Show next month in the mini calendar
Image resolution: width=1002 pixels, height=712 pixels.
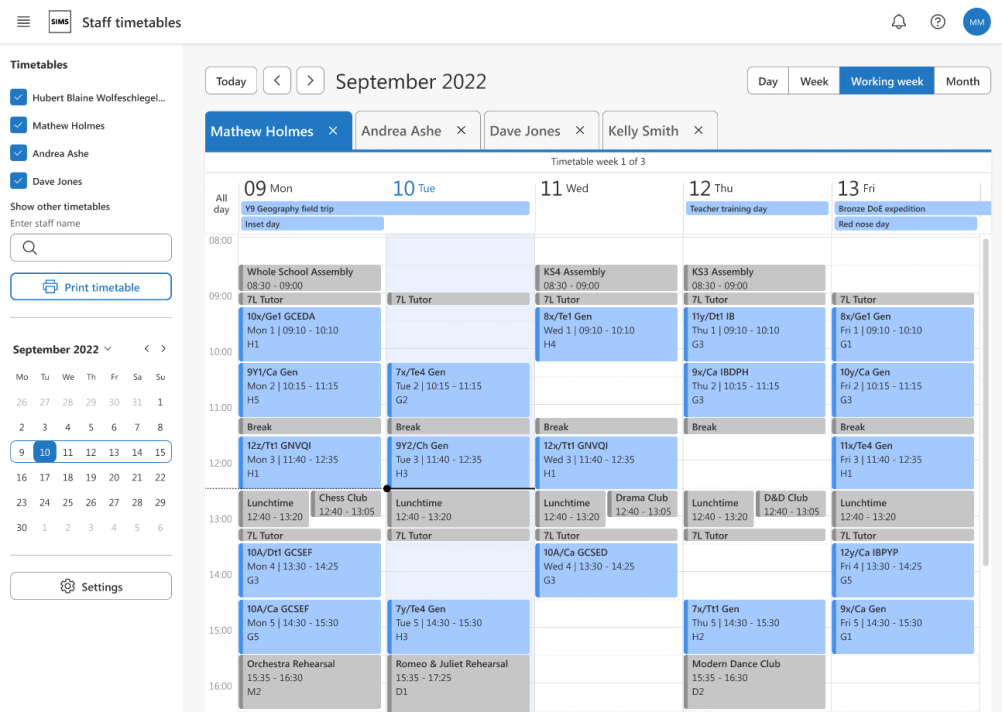[164, 349]
